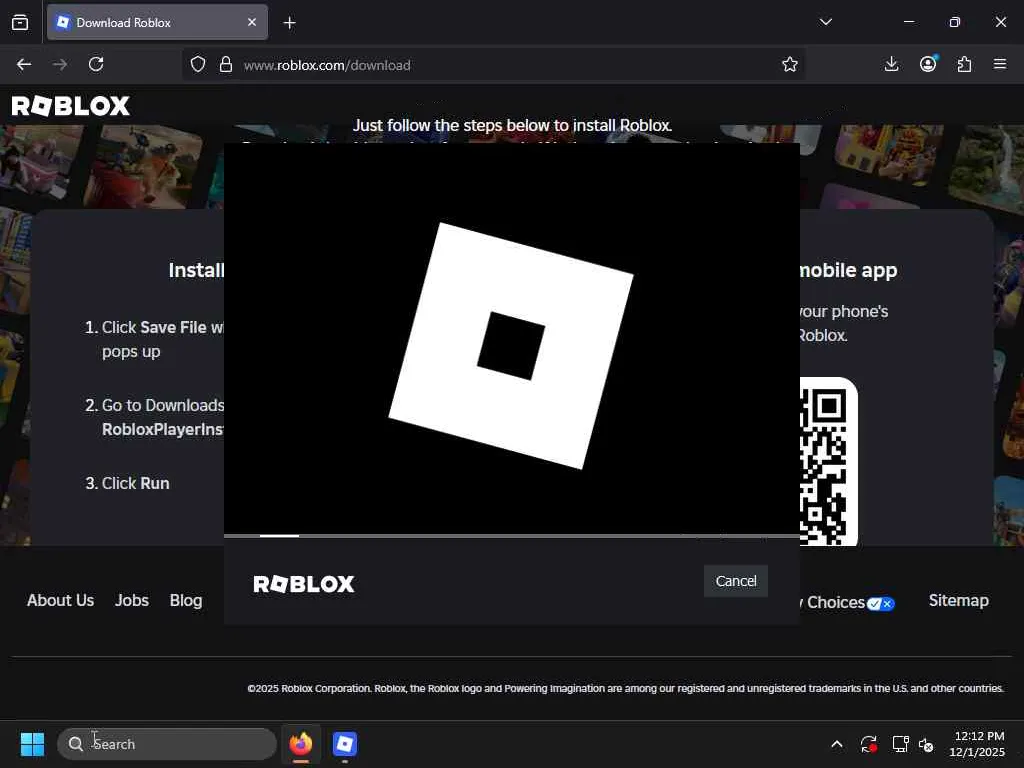Open the extensions puzzle icon
1024x768 pixels.
coord(964,64)
